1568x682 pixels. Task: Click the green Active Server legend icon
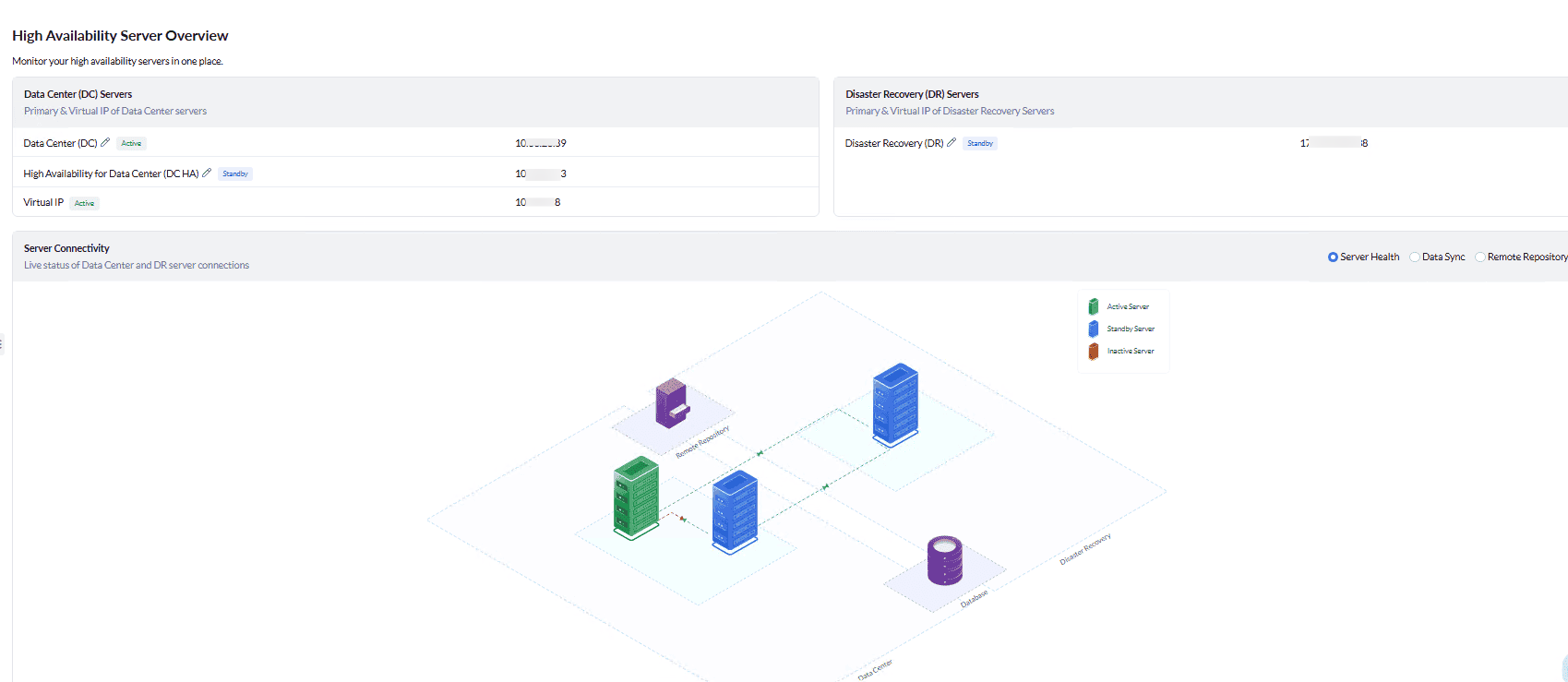1094,306
